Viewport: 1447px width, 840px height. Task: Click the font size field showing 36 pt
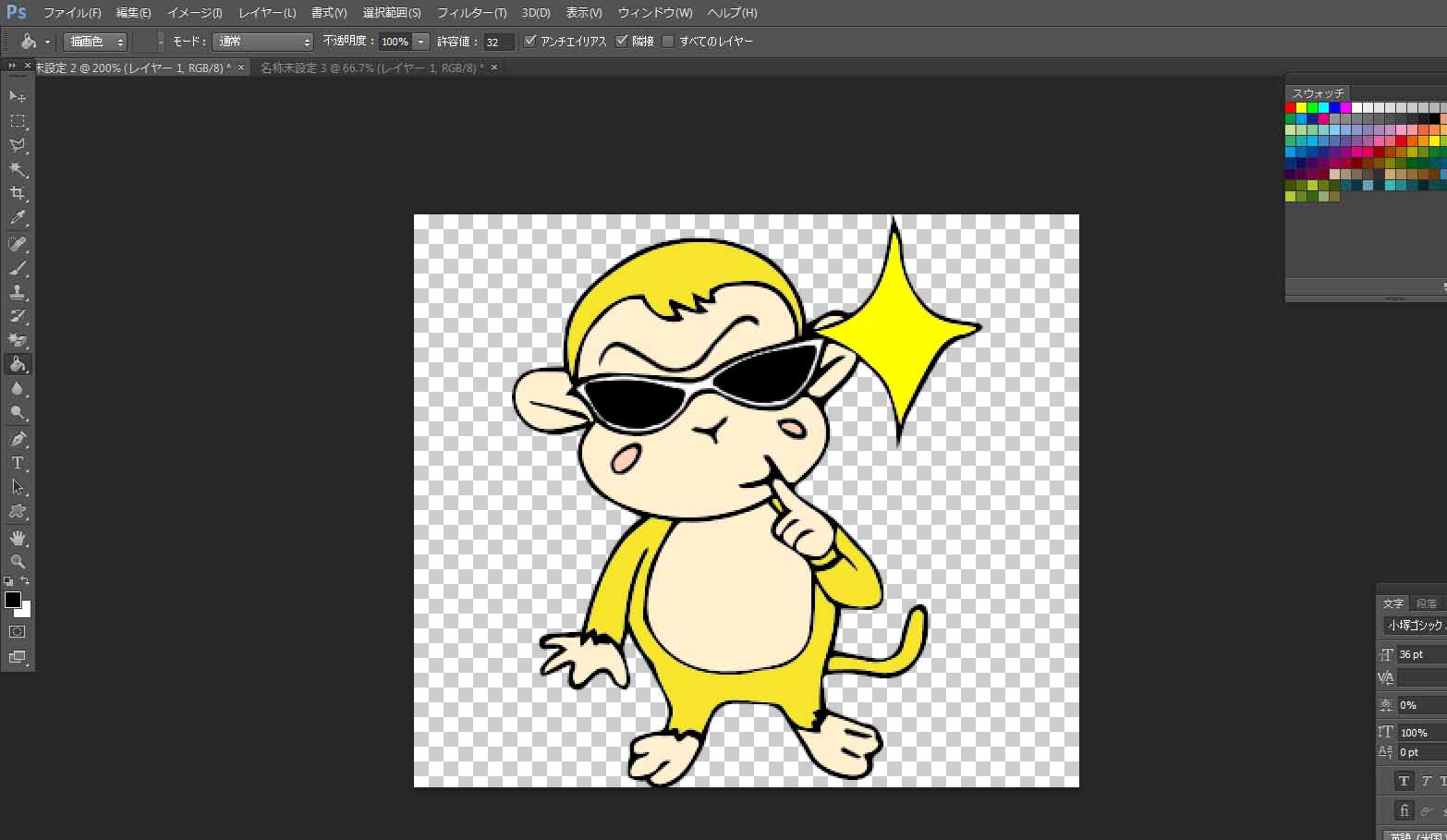point(1421,654)
